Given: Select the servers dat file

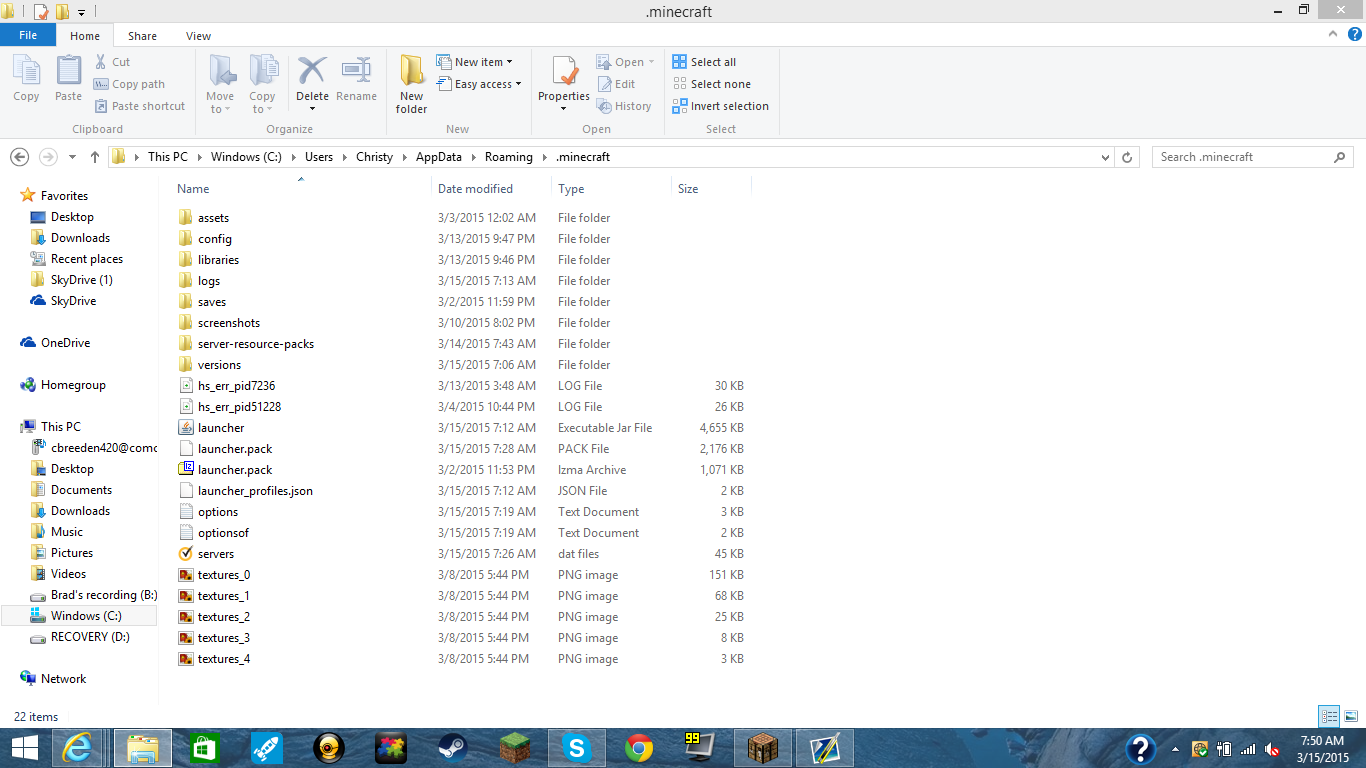Looking at the screenshot, I should (x=216, y=554).
